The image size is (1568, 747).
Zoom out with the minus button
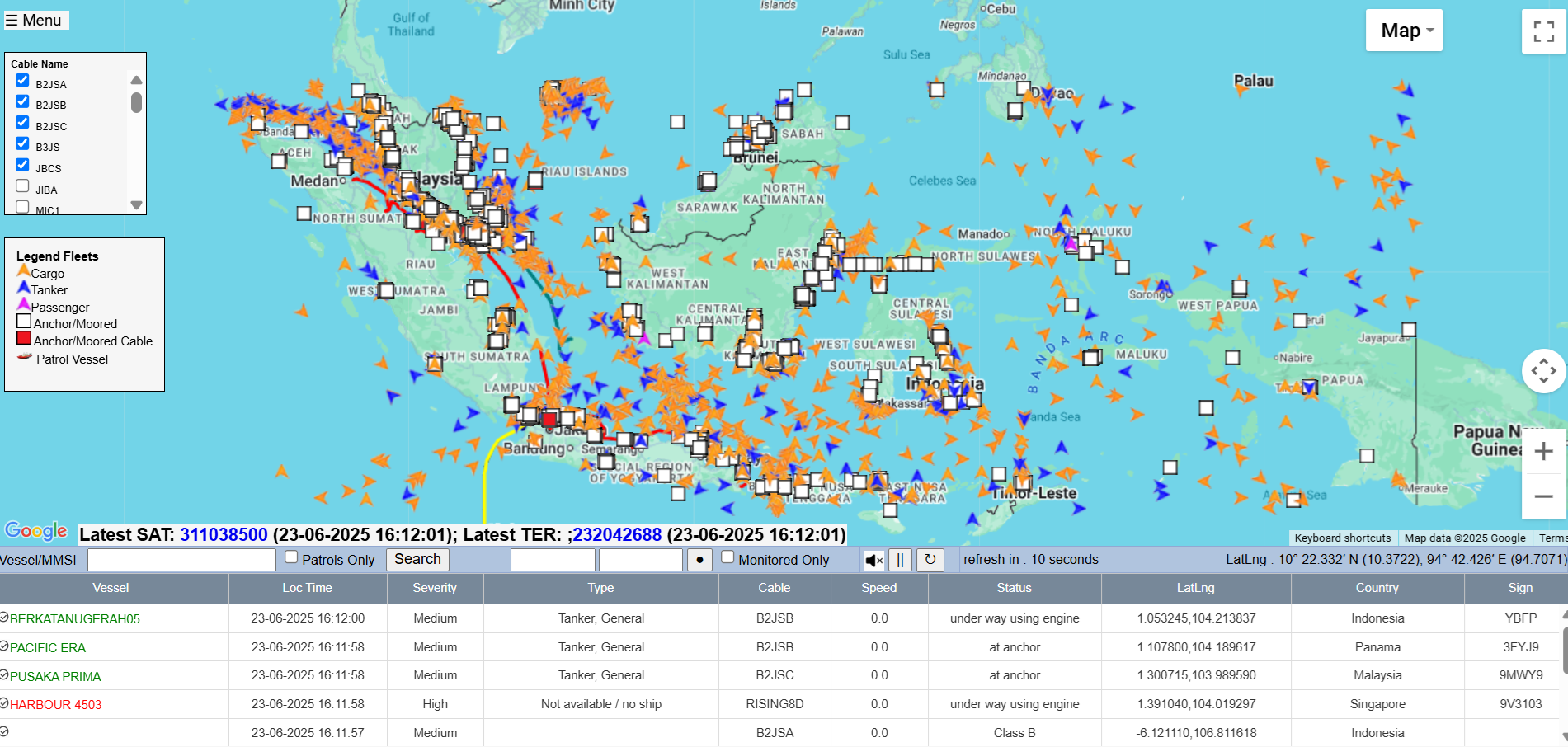[1543, 496]
